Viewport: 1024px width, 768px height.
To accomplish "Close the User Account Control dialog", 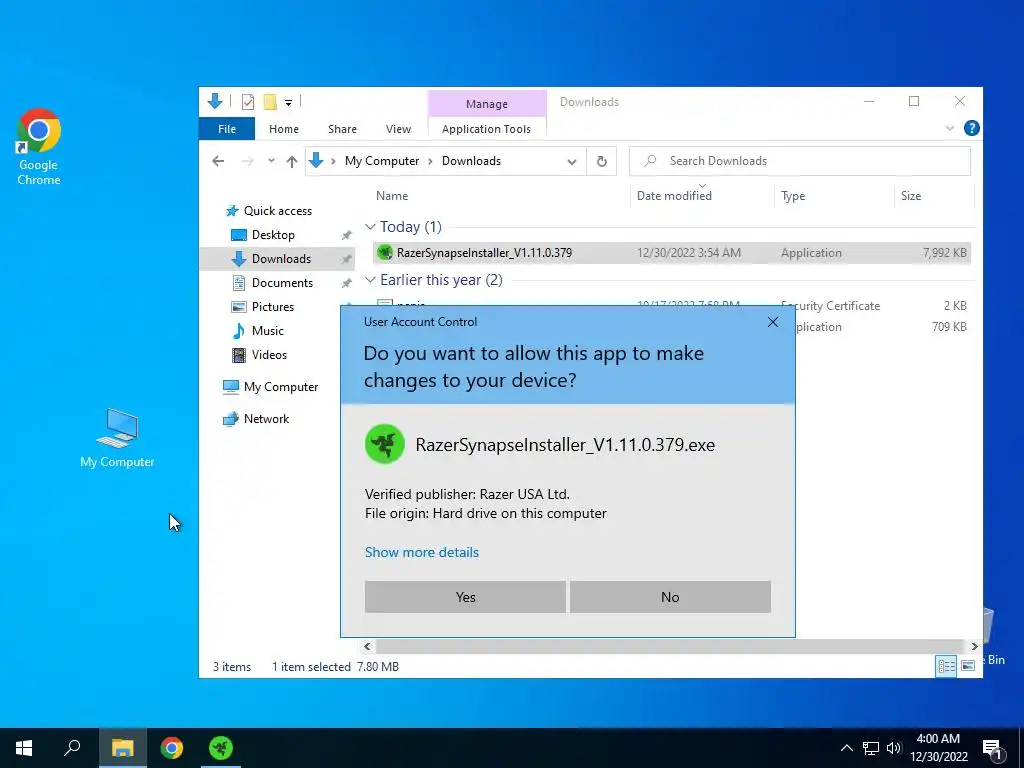I will (x=773, y=322).
